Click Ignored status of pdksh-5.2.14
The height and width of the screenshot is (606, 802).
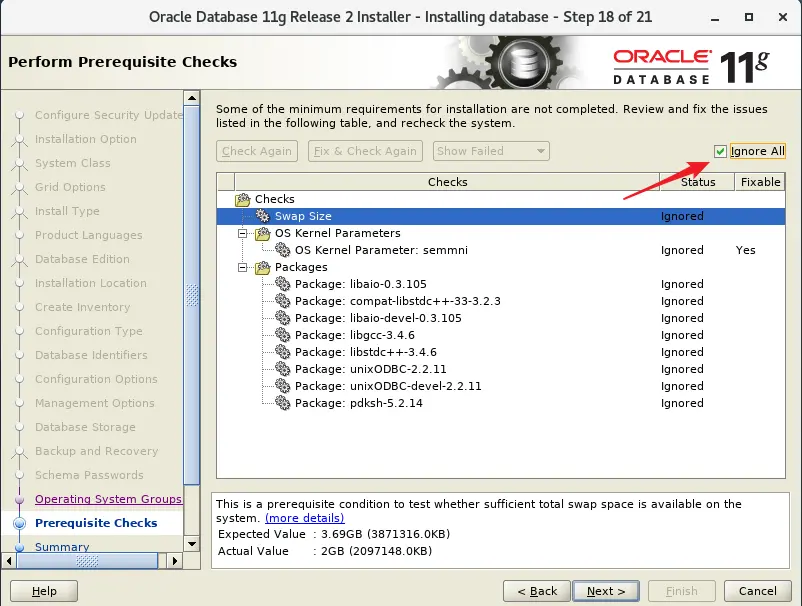[682, 403]
